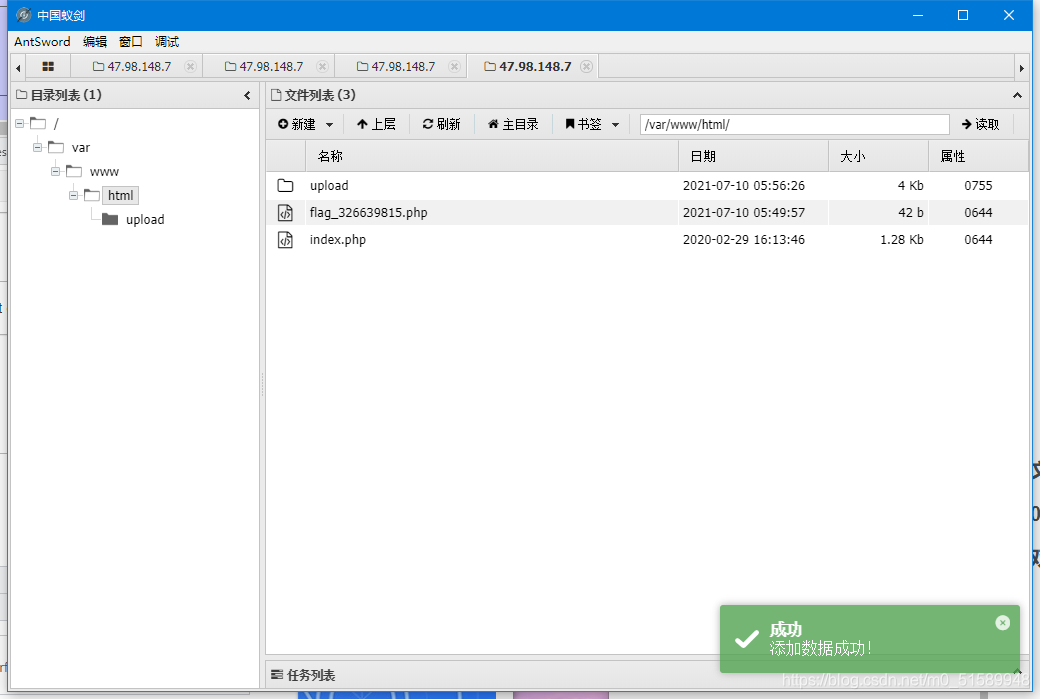The image size is (1040, 699).
Task: Click the arrow icon inside the 读取 button
Action: tap(965, 124)
